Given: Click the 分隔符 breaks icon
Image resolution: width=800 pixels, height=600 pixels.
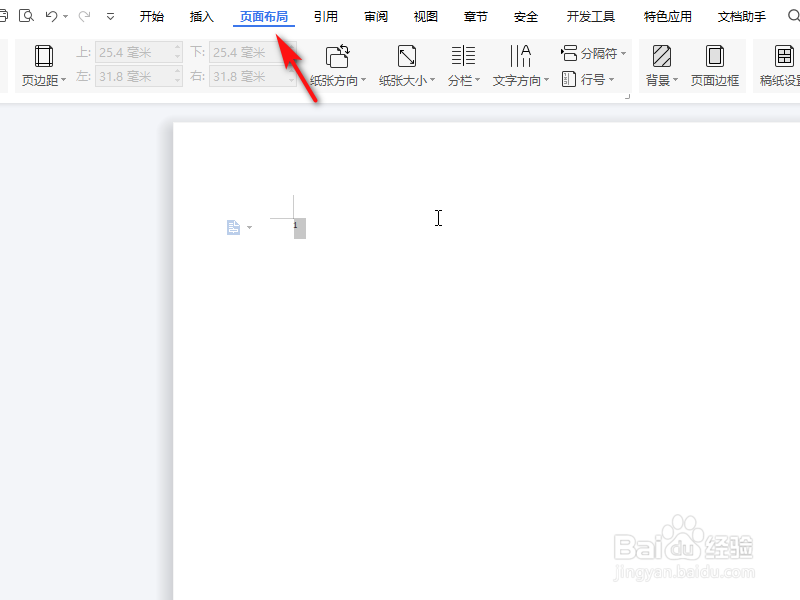Looking at the screenshot, I should pos(569,53).
